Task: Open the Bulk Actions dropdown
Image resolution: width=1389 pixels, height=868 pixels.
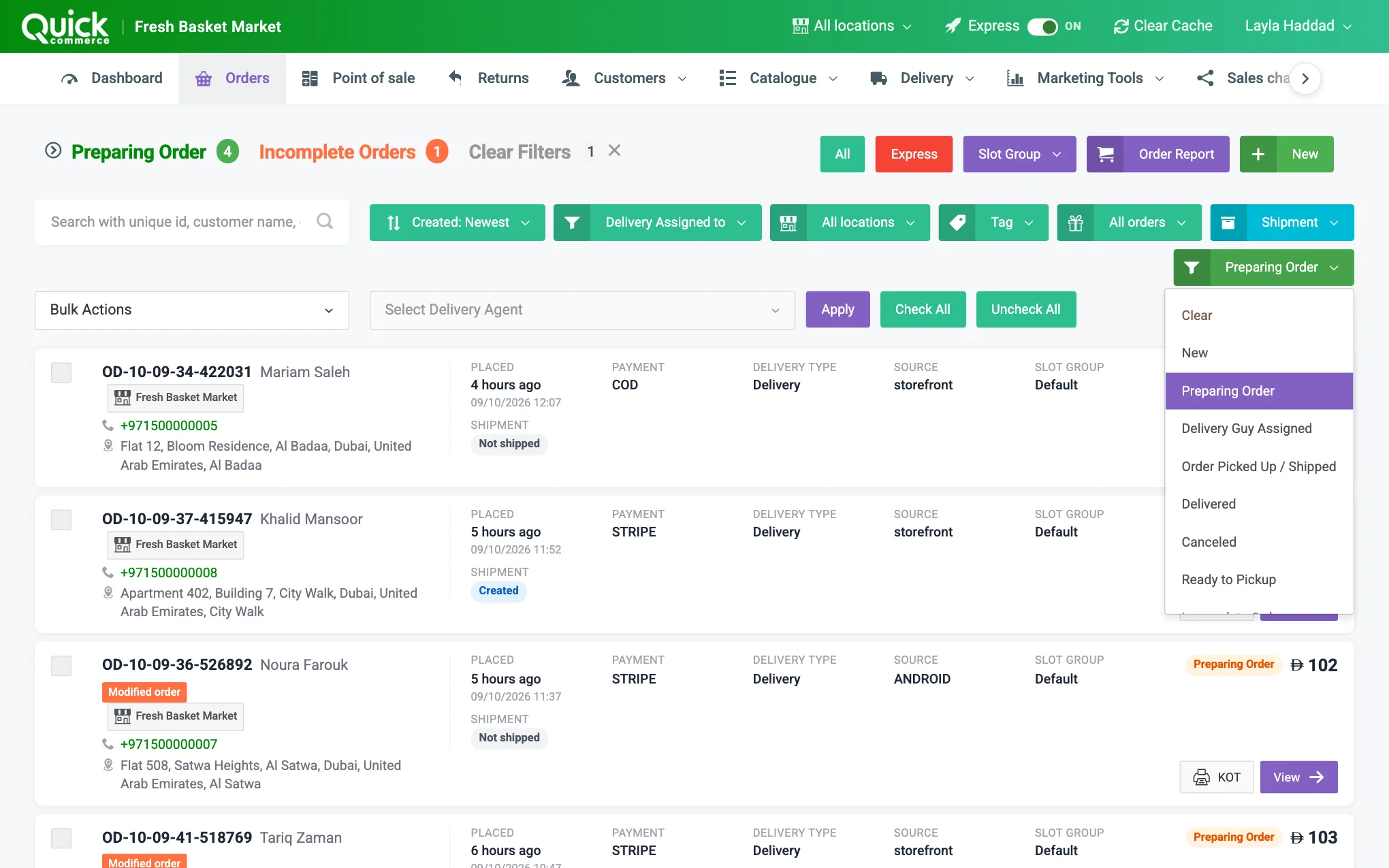Action: click(x=192, y=310)
